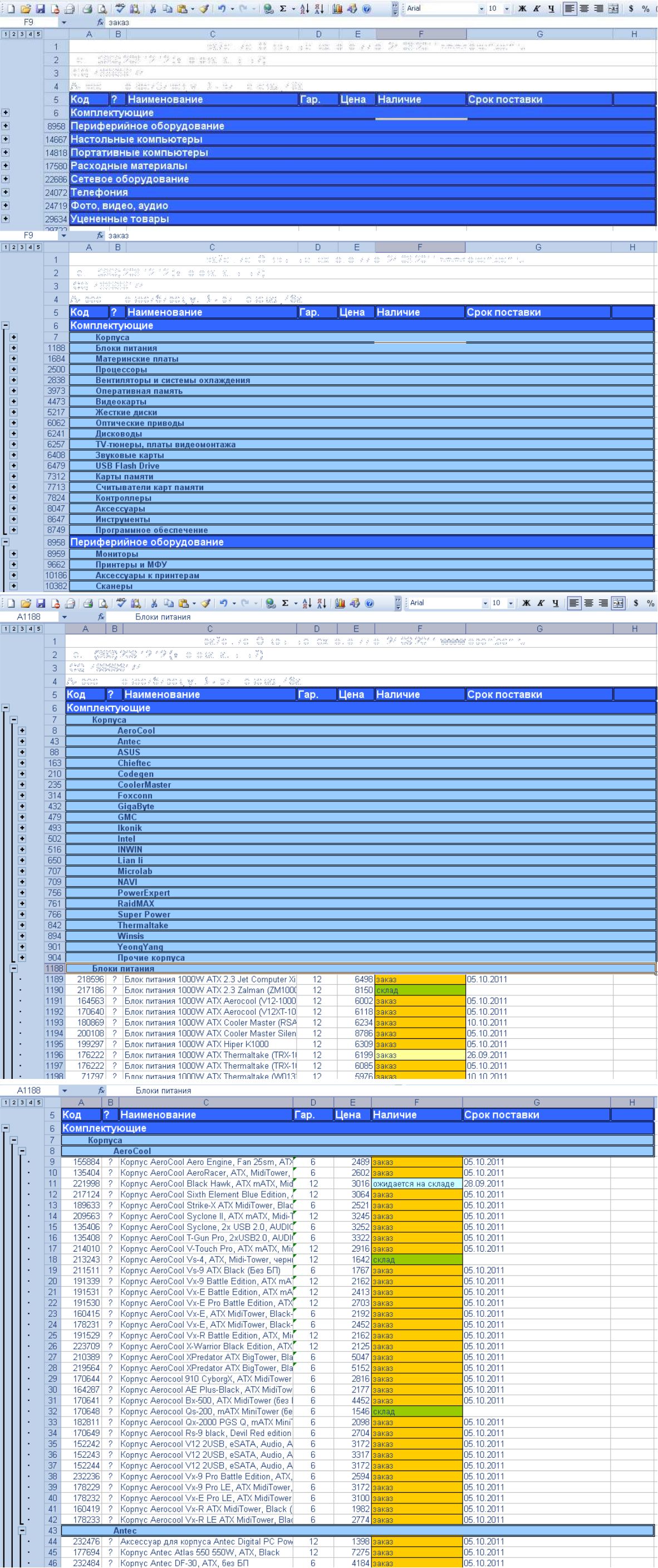
Task: Expand the Настольные компьютеры group
Action: click(6, 139)
